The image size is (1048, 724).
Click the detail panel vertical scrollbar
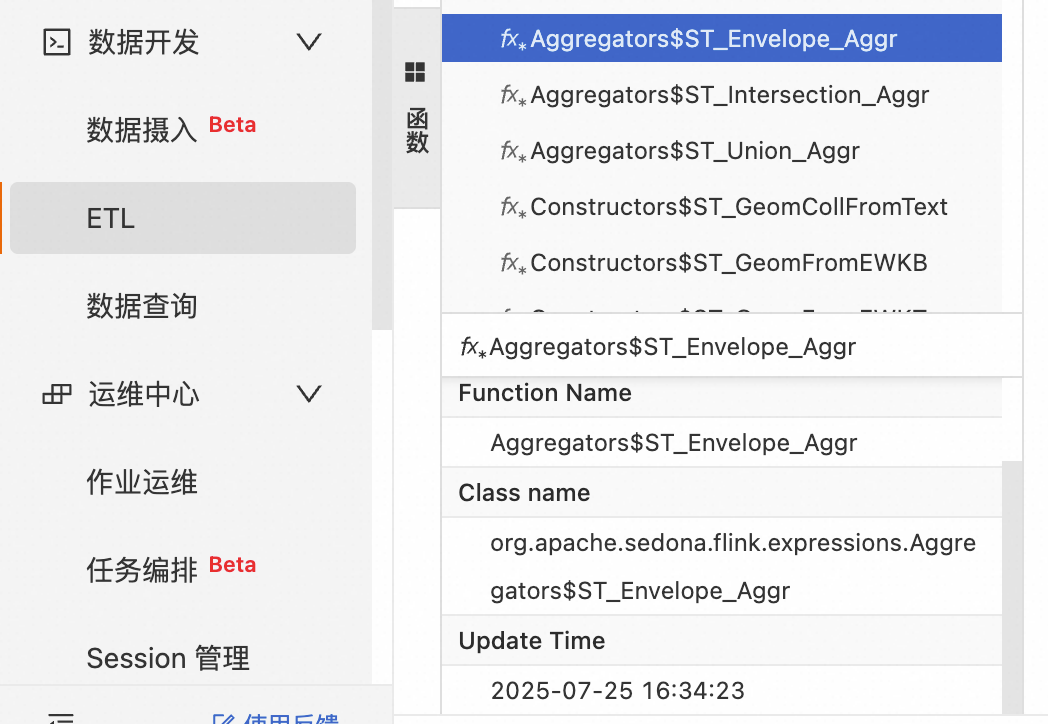pos(1013,587)
